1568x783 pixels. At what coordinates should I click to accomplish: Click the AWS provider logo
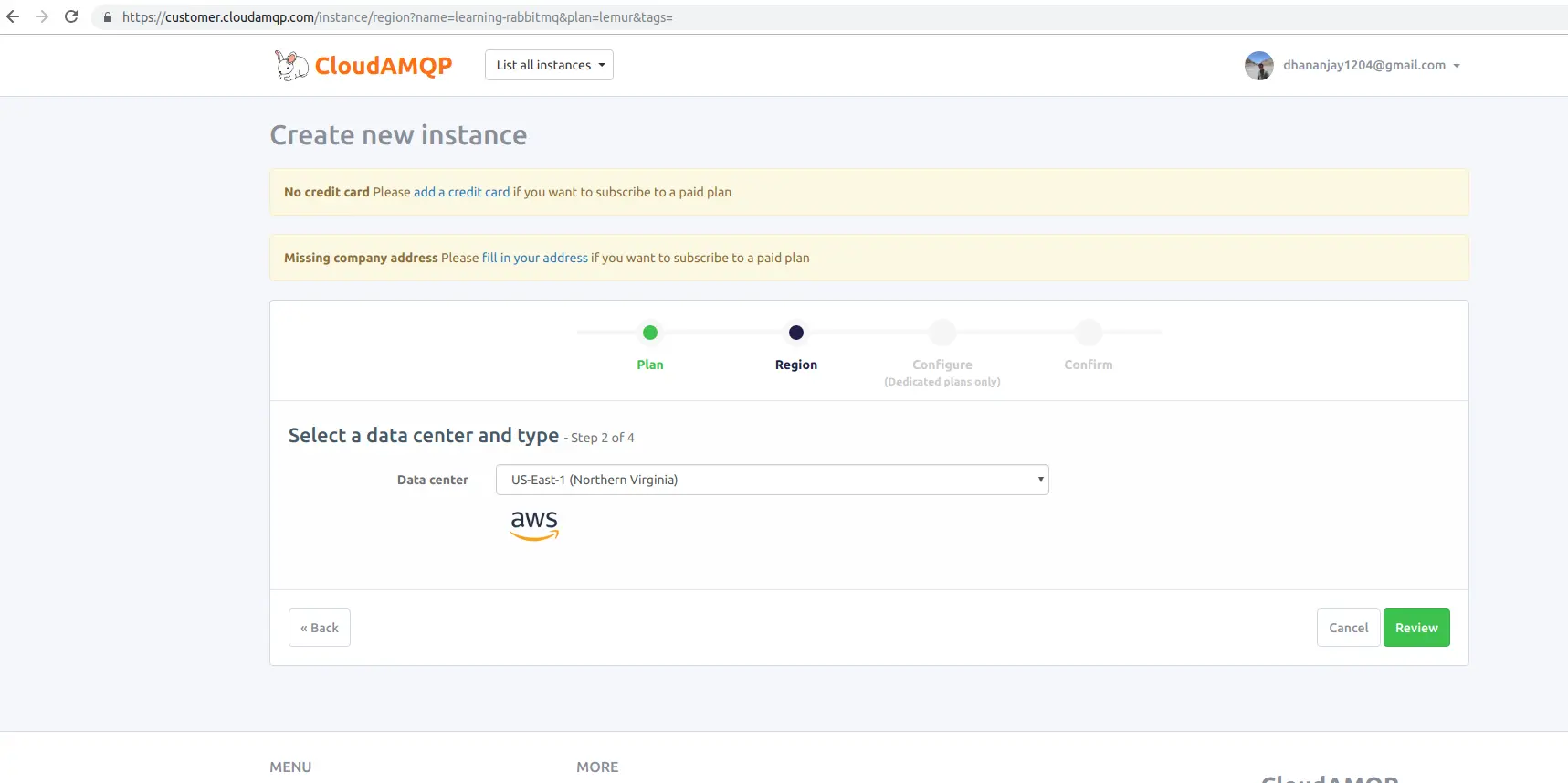coord(534,525)
